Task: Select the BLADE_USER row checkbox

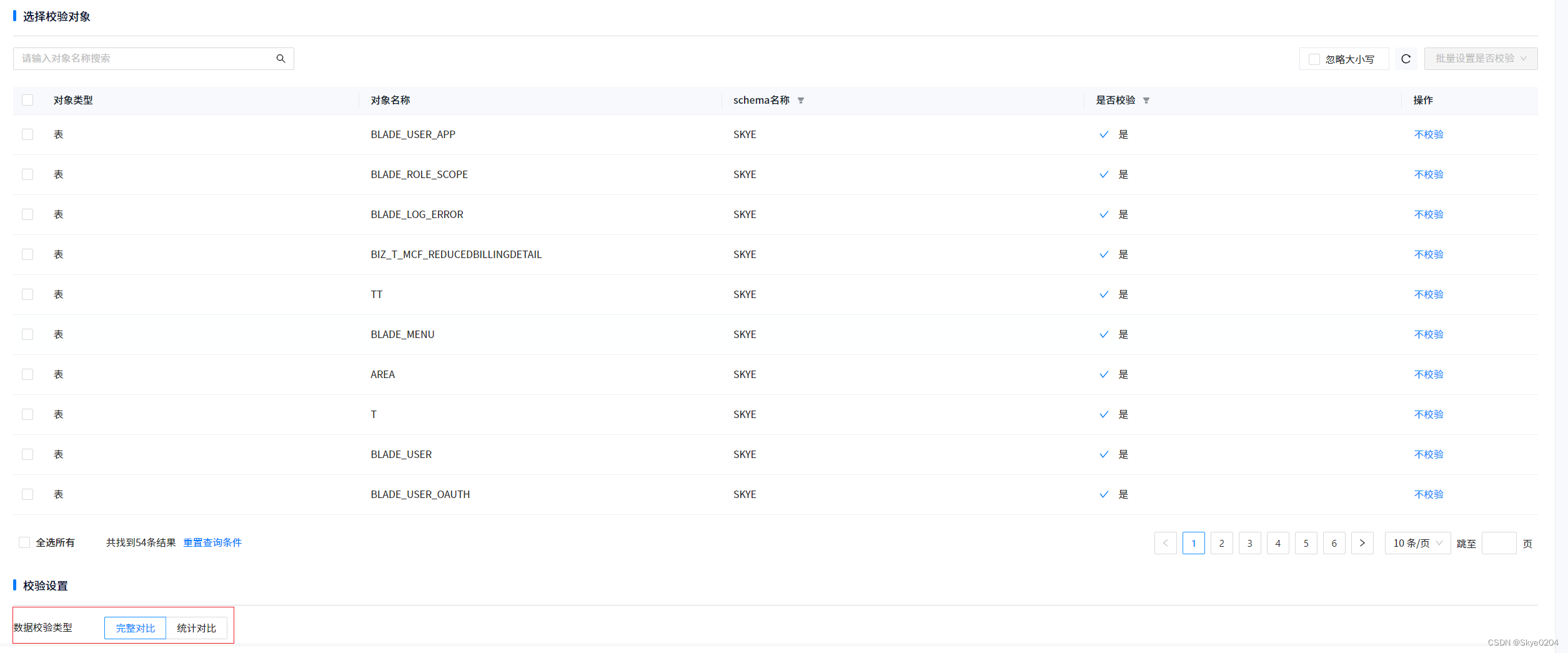Action: [x=27, y=454]
